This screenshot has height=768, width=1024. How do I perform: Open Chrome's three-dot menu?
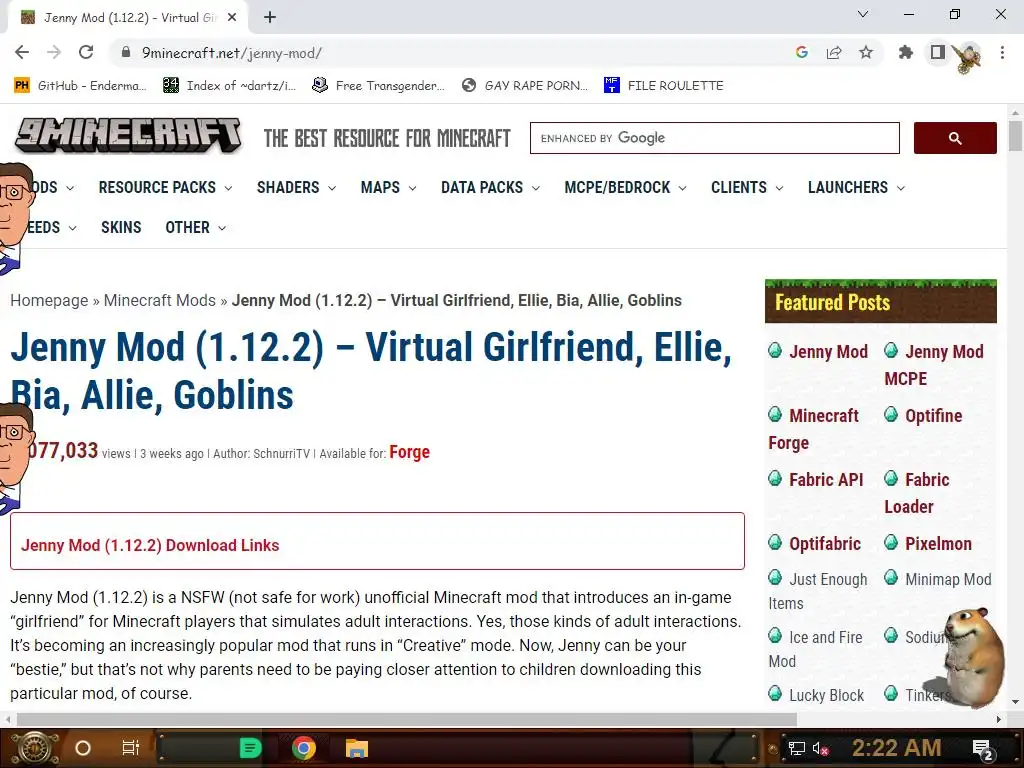pyautogui.click(x=1002, y=52)
